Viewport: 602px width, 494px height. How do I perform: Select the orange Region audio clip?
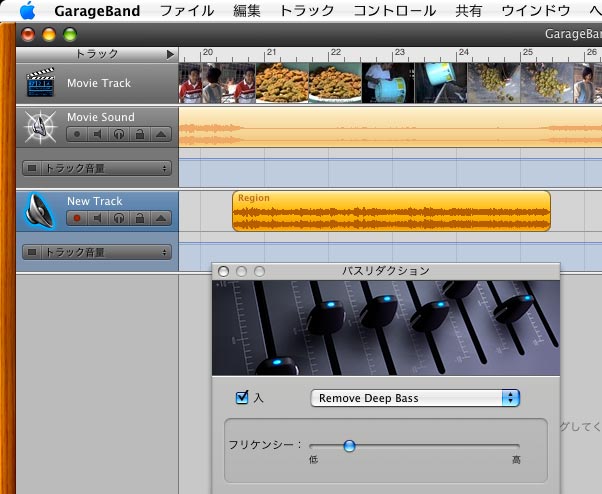[x=391, y=211]
